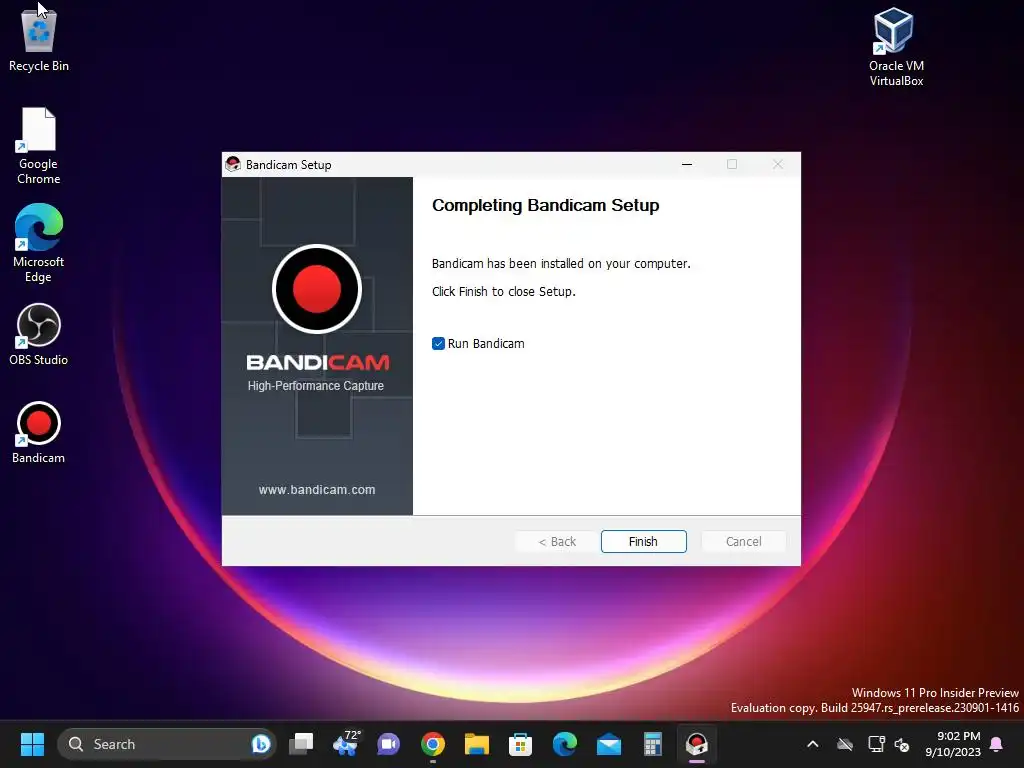Viewport: 1024px width, 768px height.
Task: Select the Bandicam desktop shortcut
Action: point(39,432)
